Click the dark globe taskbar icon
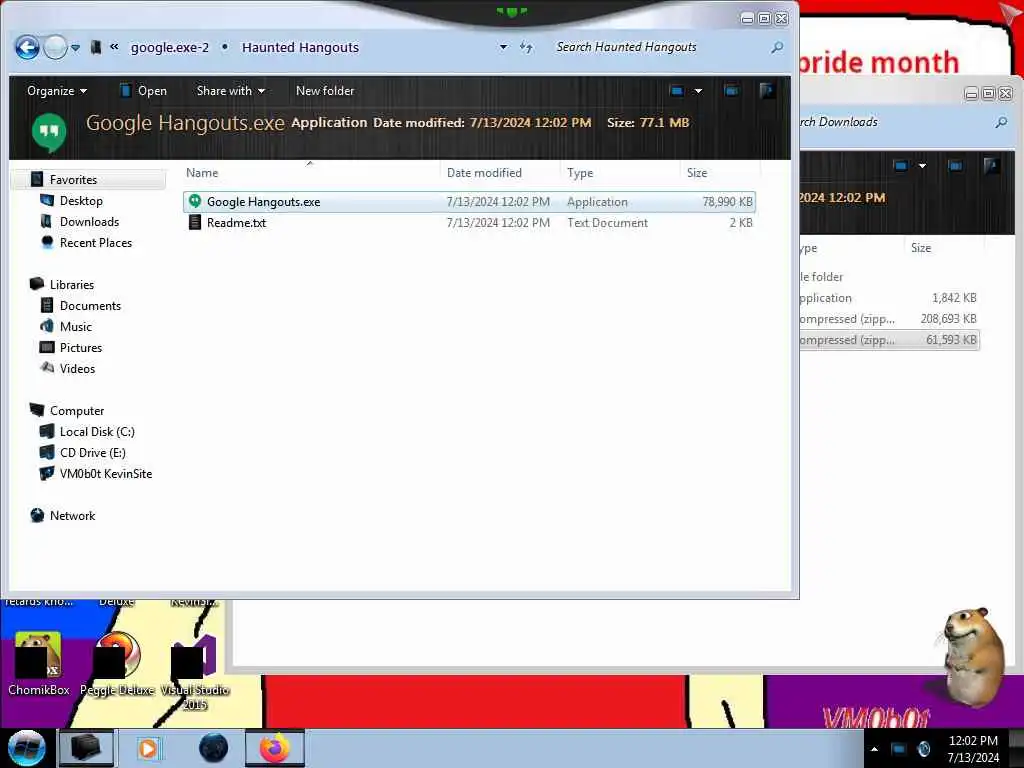 coord(213,748)
